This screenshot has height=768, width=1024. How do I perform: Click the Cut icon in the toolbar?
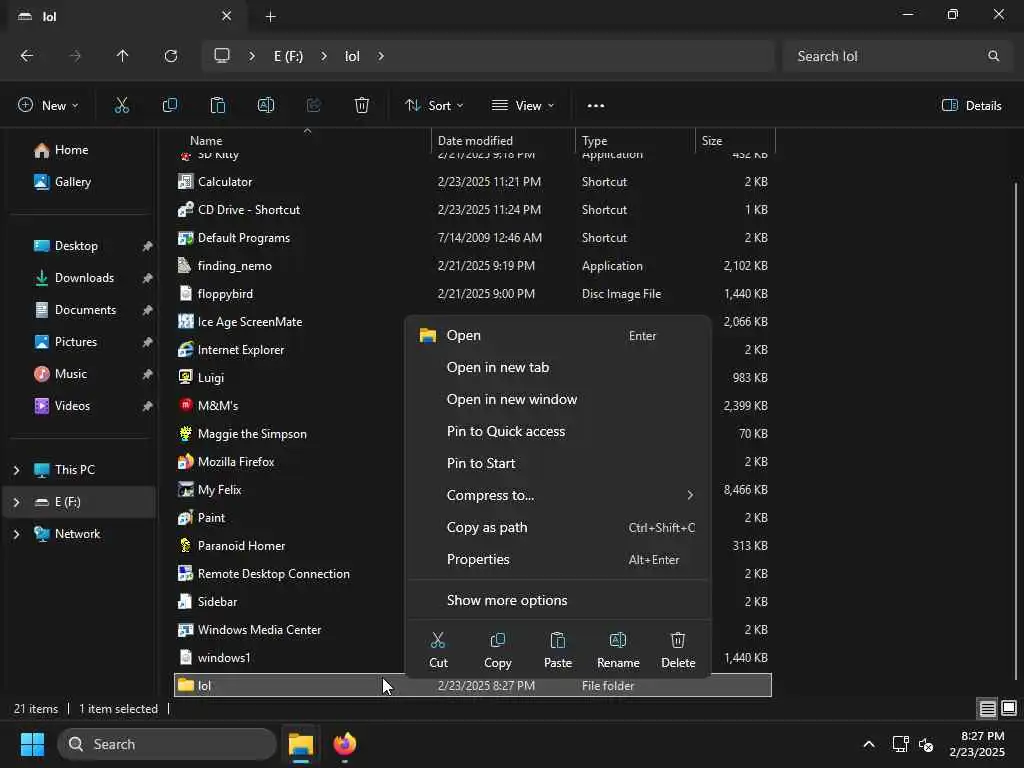pyautogui.click(x=121, y=105)
